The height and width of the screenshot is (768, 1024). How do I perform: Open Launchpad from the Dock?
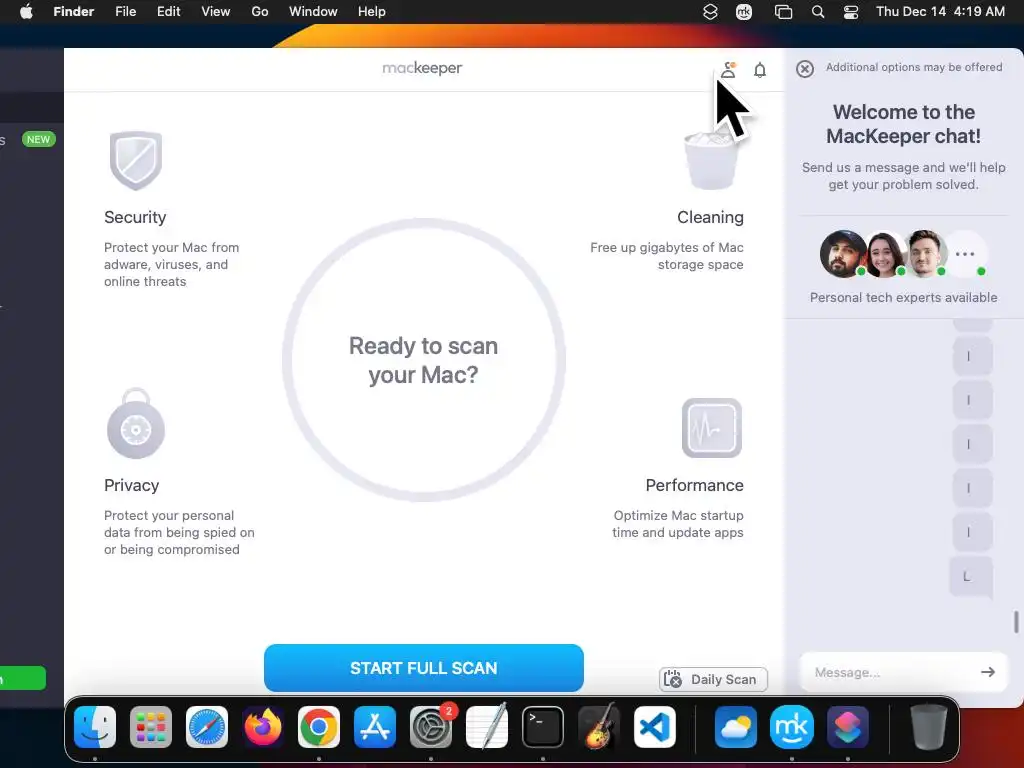[151, 727]
